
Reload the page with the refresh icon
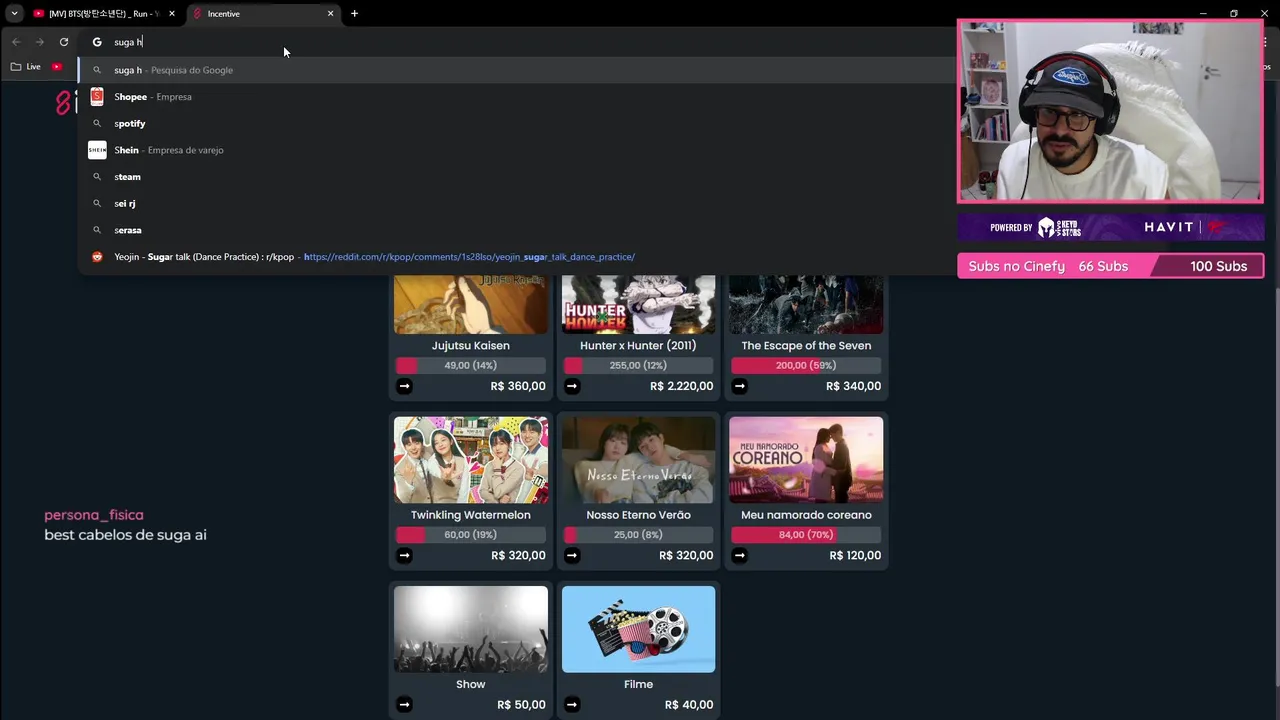point(64,42)
